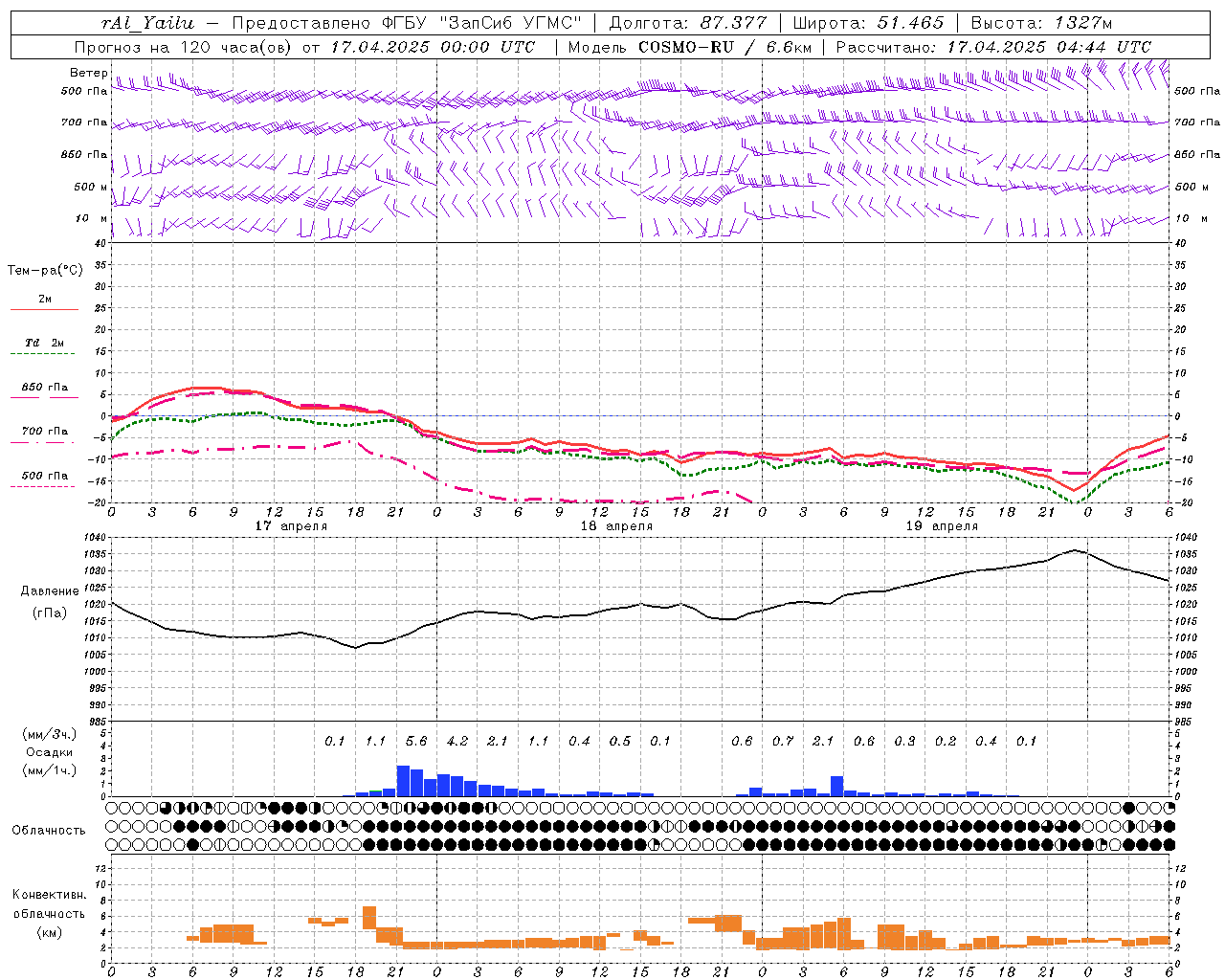The height and width of the screenshot is (980, 1225).
Task: Click the 'Td 2м' dew point legend entry
Action: point(45,343)
